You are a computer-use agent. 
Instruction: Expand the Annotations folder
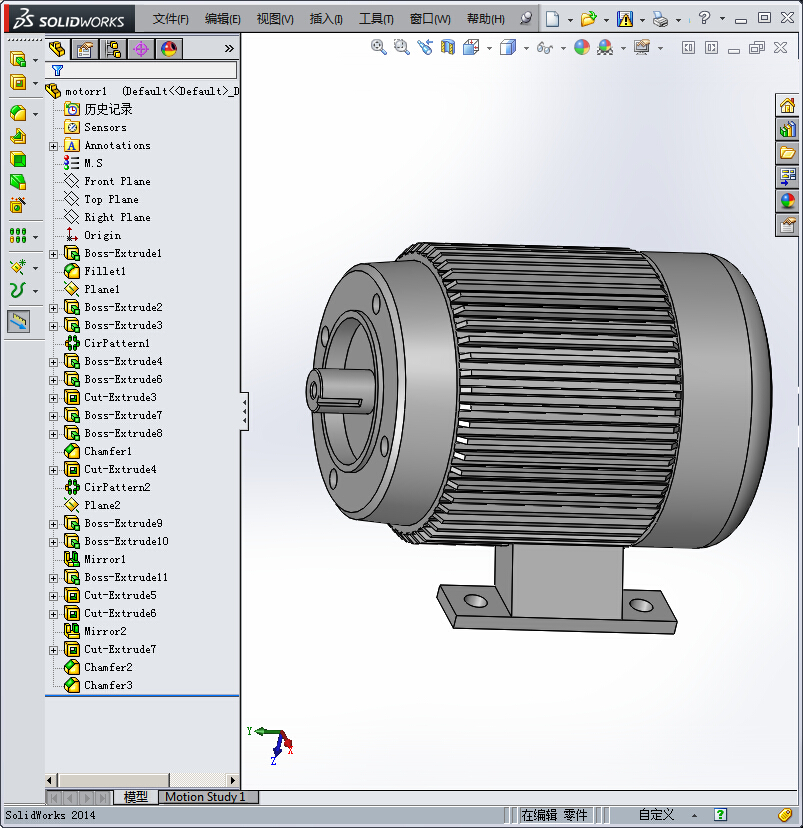(x=54, y=146)
